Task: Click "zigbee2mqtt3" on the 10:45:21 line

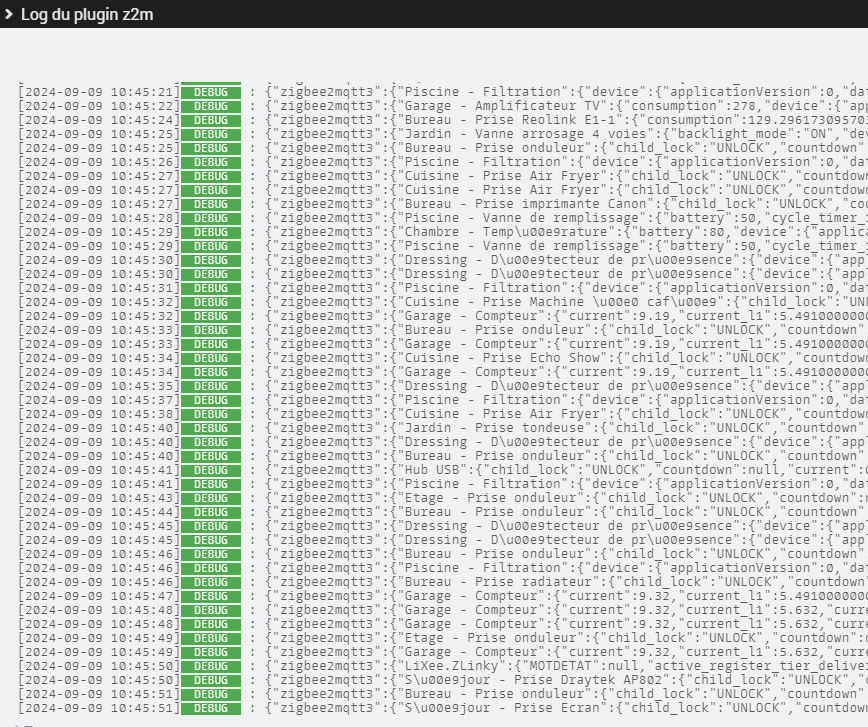Action: pyautogui.click(x=327, y=92)
